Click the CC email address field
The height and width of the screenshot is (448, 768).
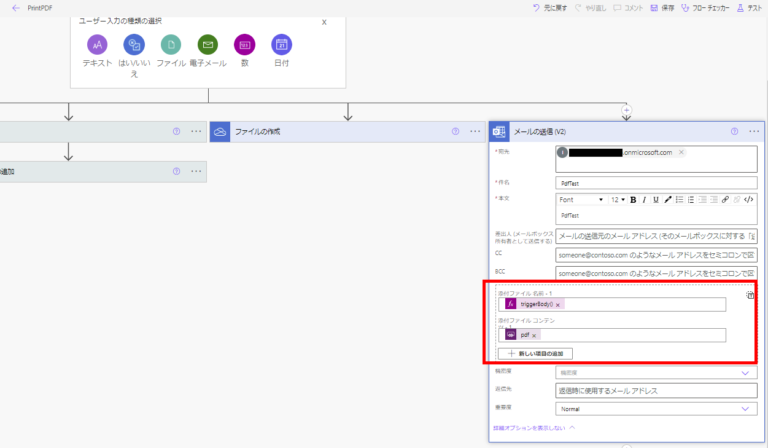tap(655, 254)
